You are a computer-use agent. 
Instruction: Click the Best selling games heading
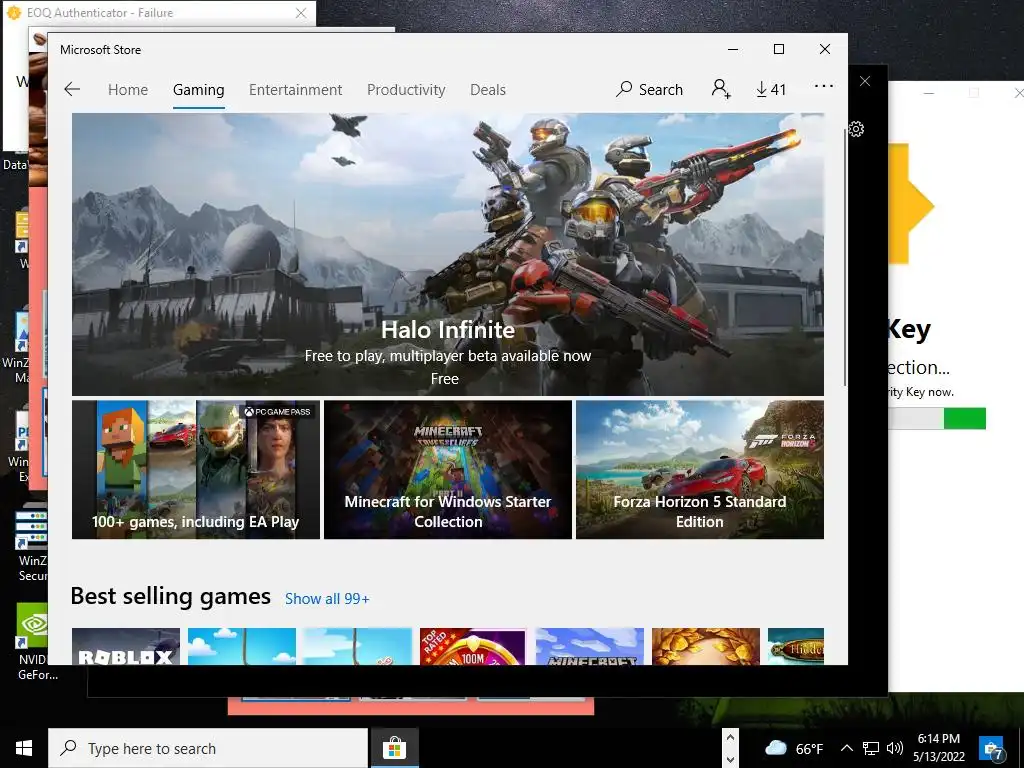point(170,596)
